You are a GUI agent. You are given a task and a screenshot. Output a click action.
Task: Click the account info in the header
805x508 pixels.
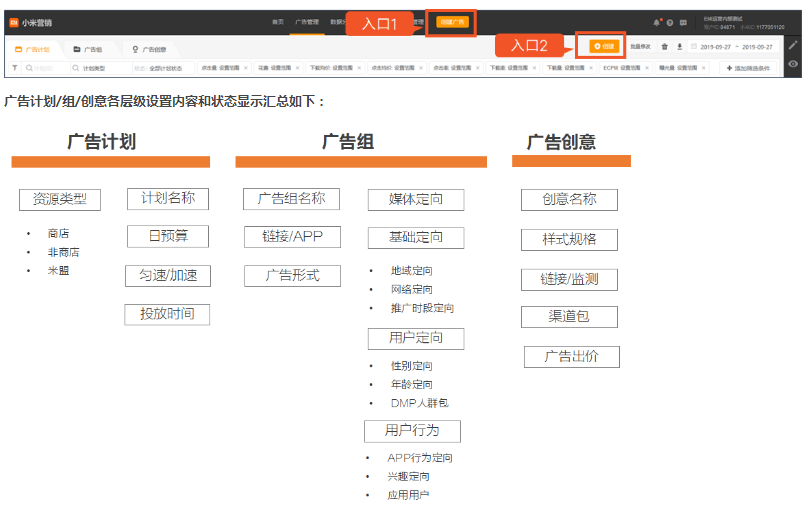click(743, 23)
